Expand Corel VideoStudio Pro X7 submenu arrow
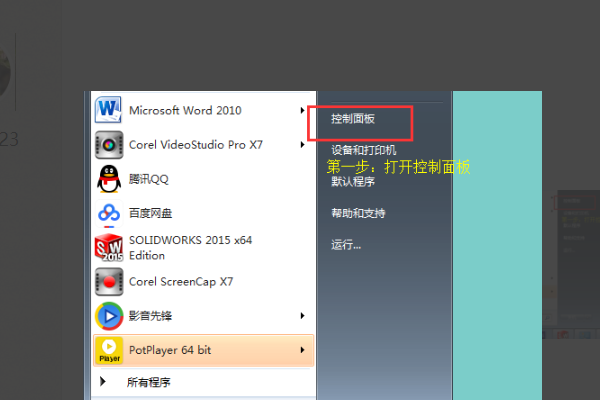600x400 pixels. click(302, 145)
